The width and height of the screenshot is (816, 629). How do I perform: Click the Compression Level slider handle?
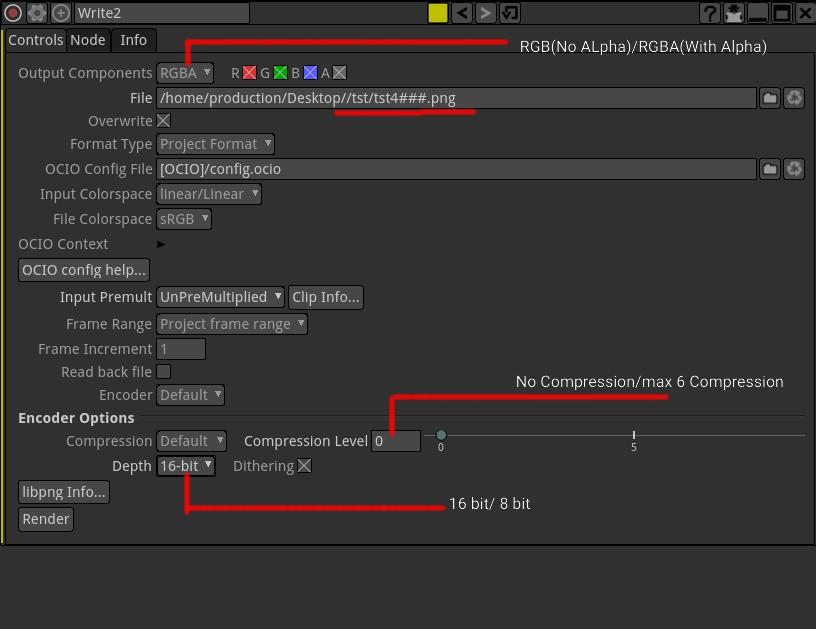click(441, 435)
